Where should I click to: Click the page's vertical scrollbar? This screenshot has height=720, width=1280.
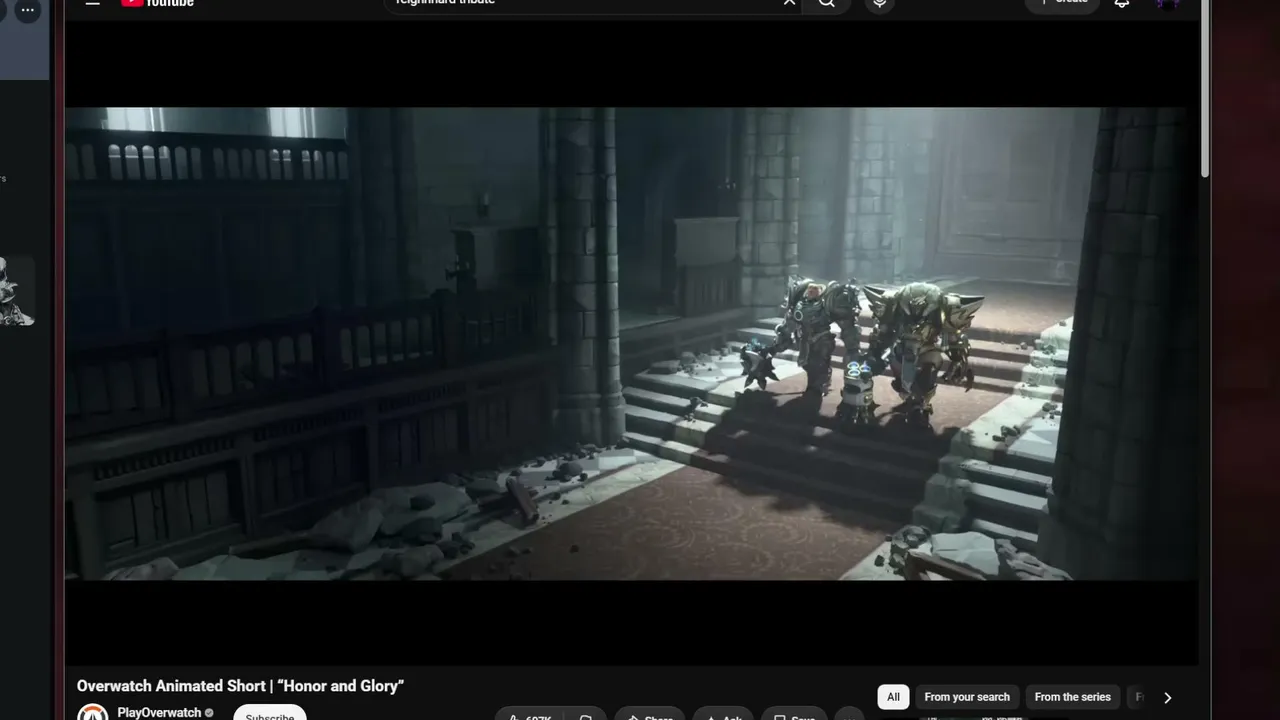(1205, 90)
